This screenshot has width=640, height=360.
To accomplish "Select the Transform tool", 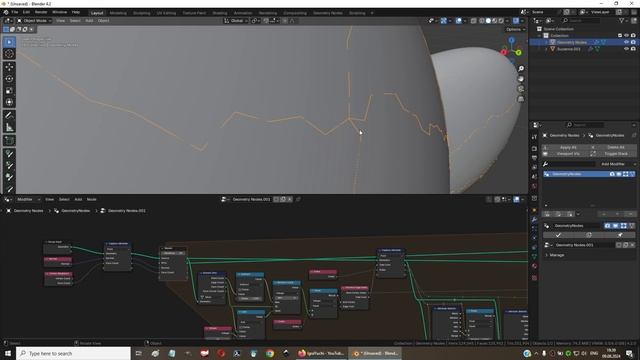I will pos(9,102).
